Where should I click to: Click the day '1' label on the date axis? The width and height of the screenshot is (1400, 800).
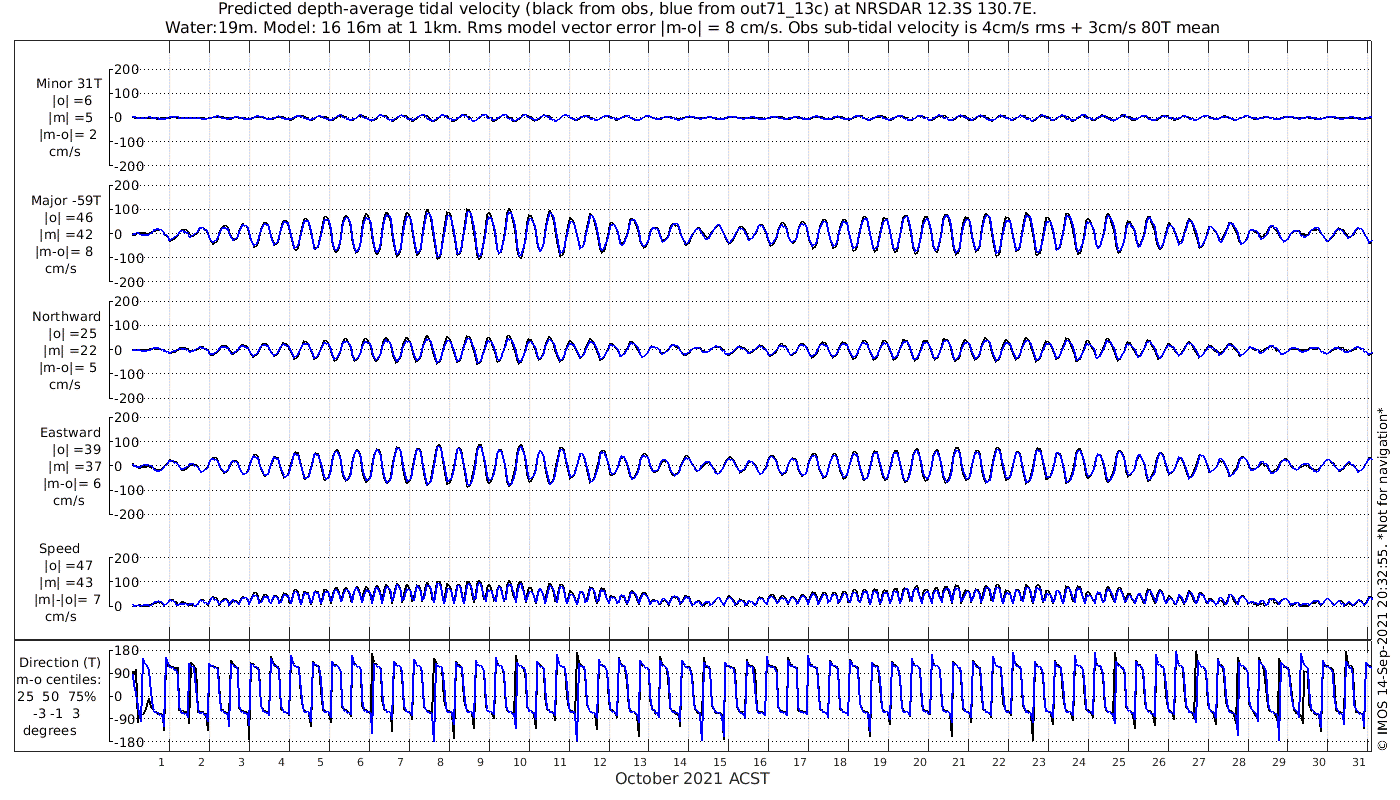161,762
